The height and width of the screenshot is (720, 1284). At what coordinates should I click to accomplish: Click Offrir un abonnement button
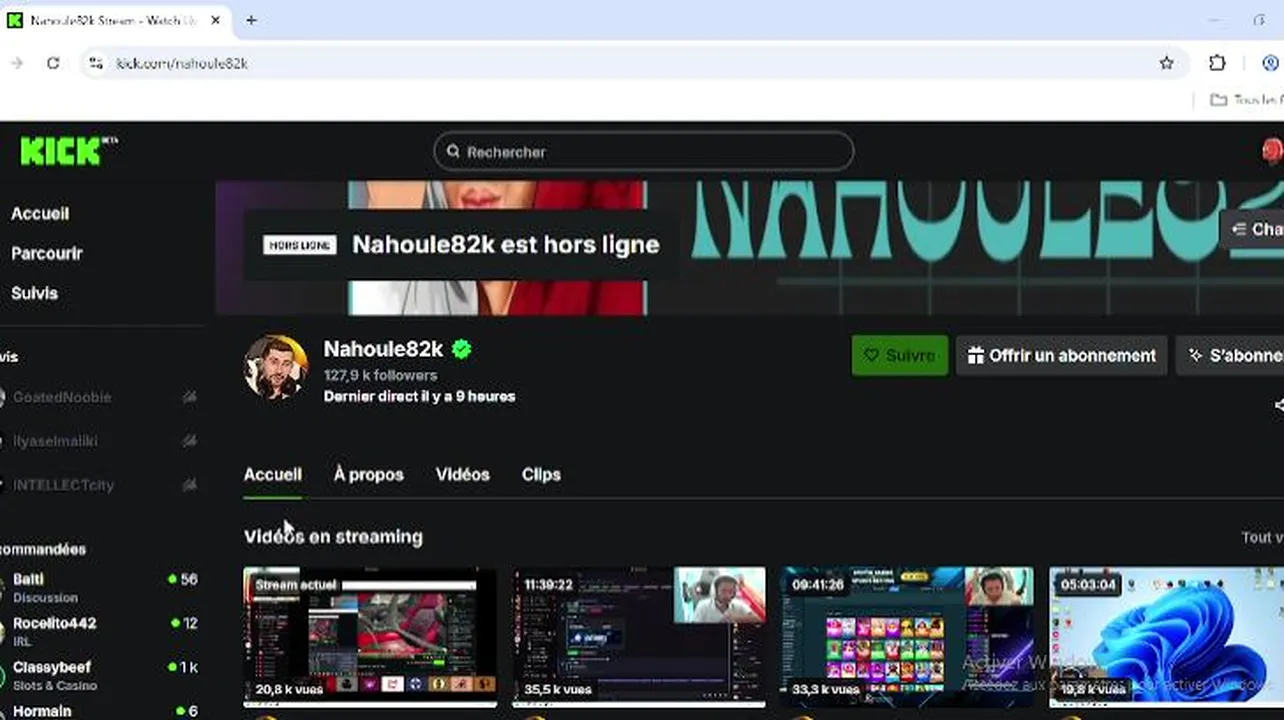click(x=1061, y=356)
